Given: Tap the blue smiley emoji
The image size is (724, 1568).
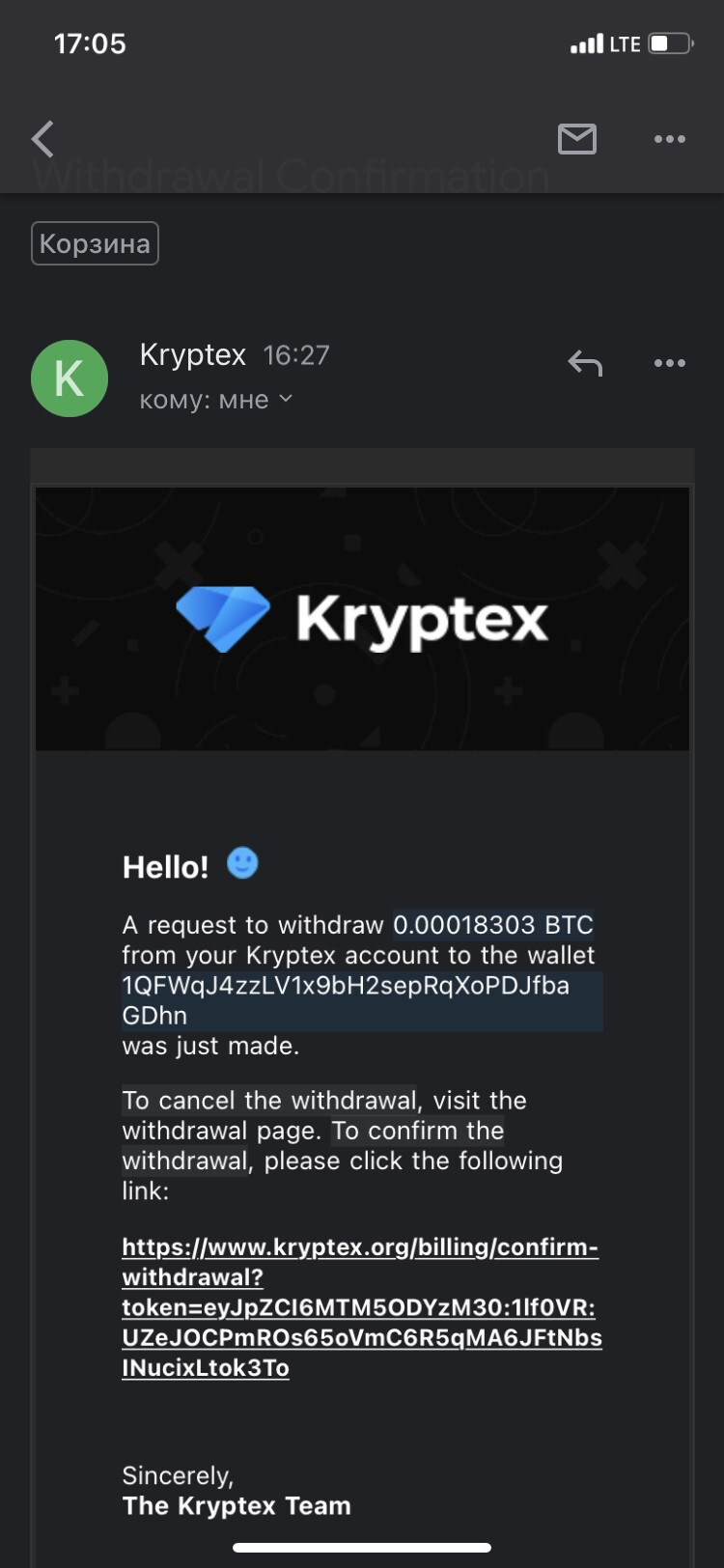Looking at the screenshot, I should 242,862.
